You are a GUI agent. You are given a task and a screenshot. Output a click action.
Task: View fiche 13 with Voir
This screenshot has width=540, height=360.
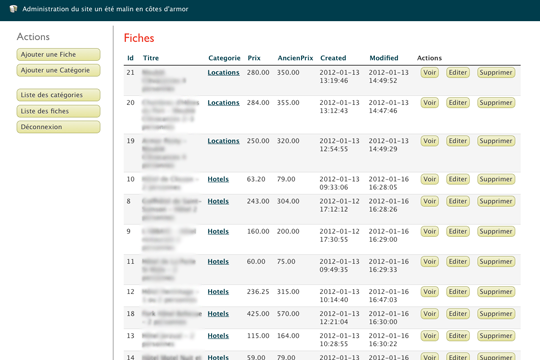[429, 336]
